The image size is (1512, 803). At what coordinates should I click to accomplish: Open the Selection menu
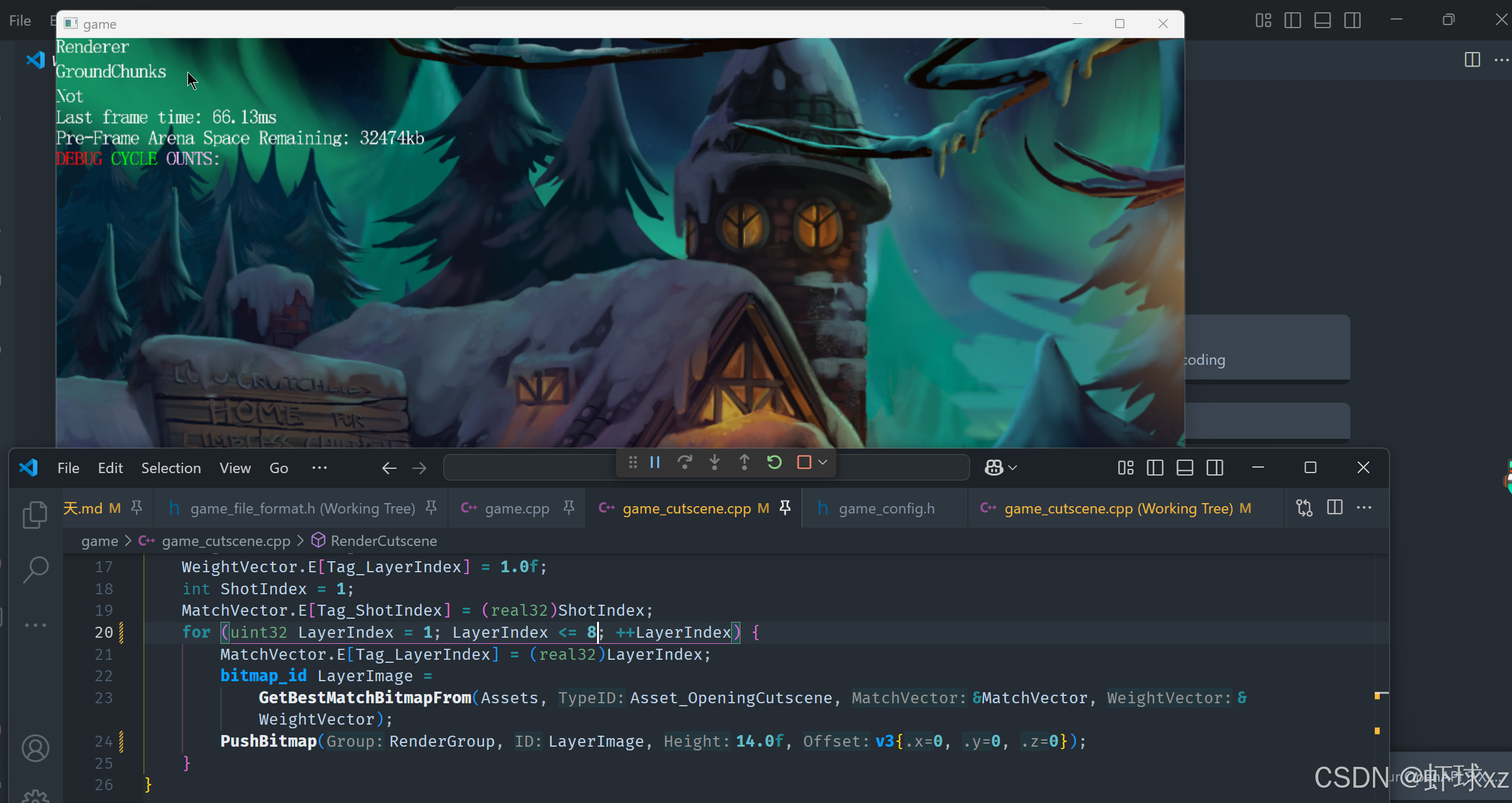click(x=171, y=468)
